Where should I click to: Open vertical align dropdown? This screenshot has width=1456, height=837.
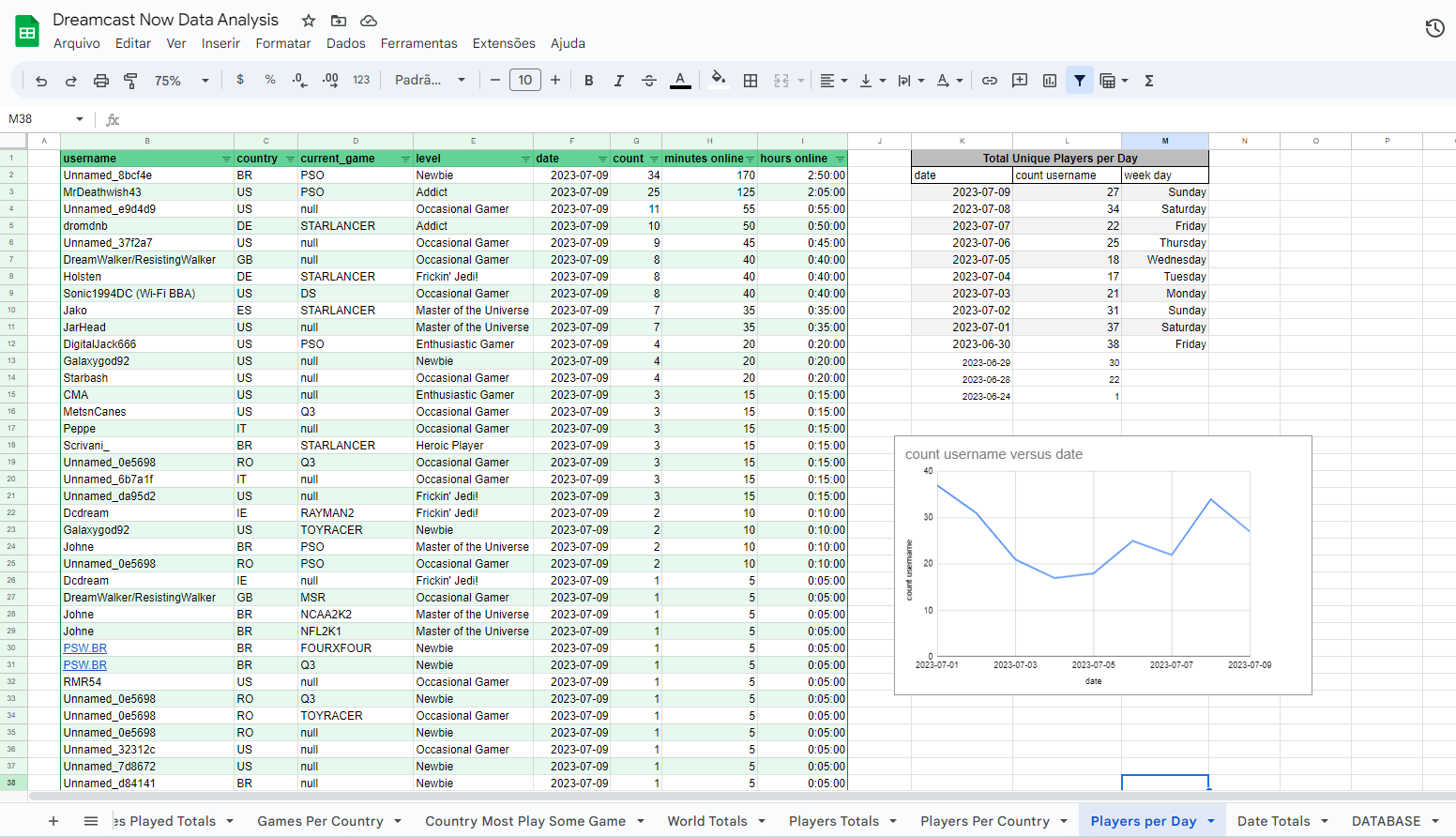point(872,81)
